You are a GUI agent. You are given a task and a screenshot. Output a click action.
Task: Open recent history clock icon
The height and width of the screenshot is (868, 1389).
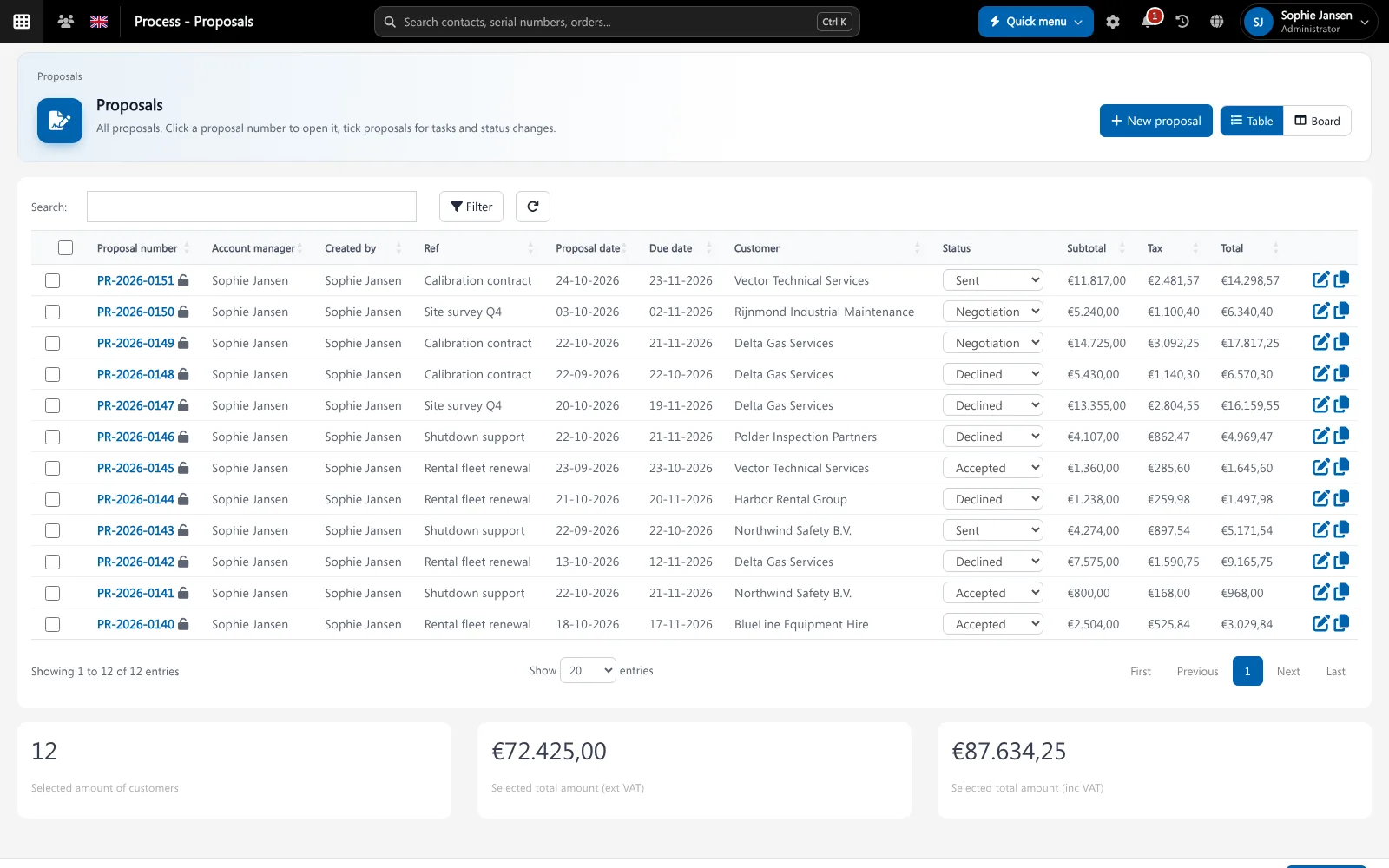point(1182,22)
